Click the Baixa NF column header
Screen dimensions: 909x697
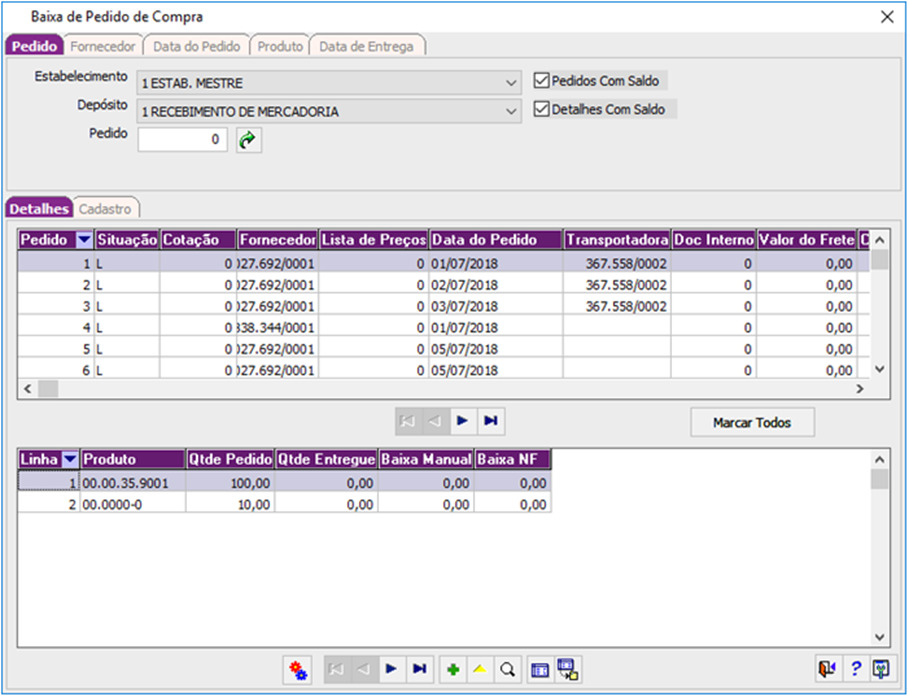pyautogui.click(x=512, y=459)
